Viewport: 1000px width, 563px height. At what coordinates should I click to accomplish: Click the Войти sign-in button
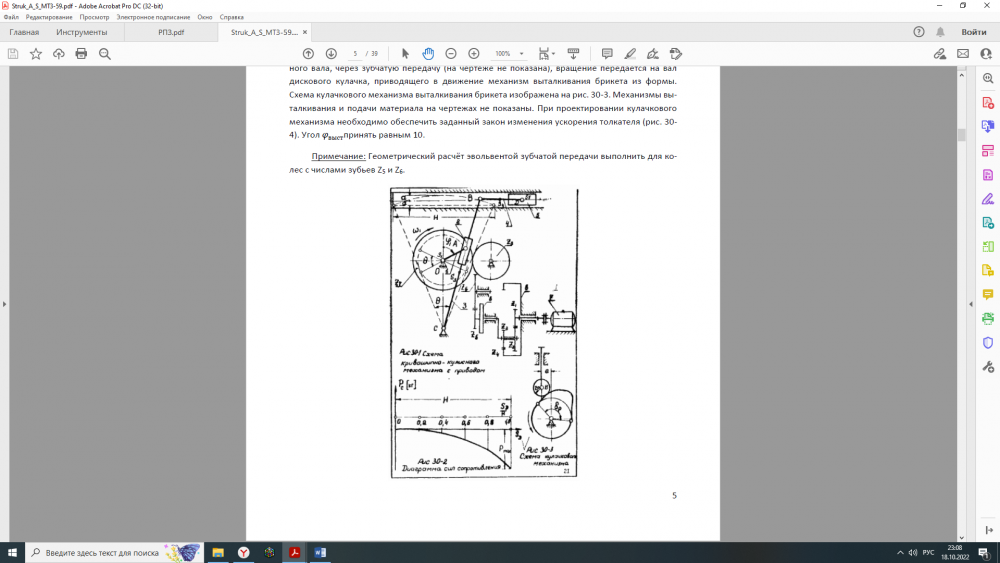(x=974, y=32)
